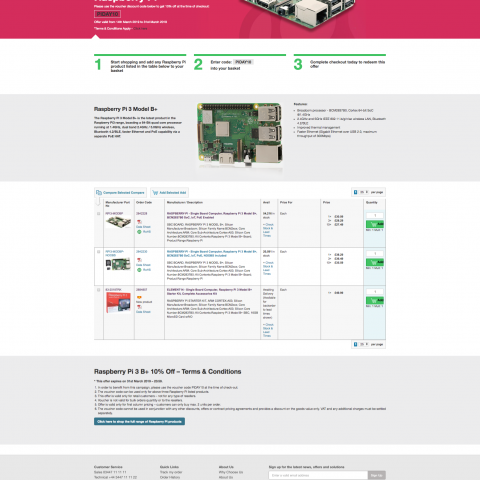Open the Terms & Conditions click here link

[140, 29]
